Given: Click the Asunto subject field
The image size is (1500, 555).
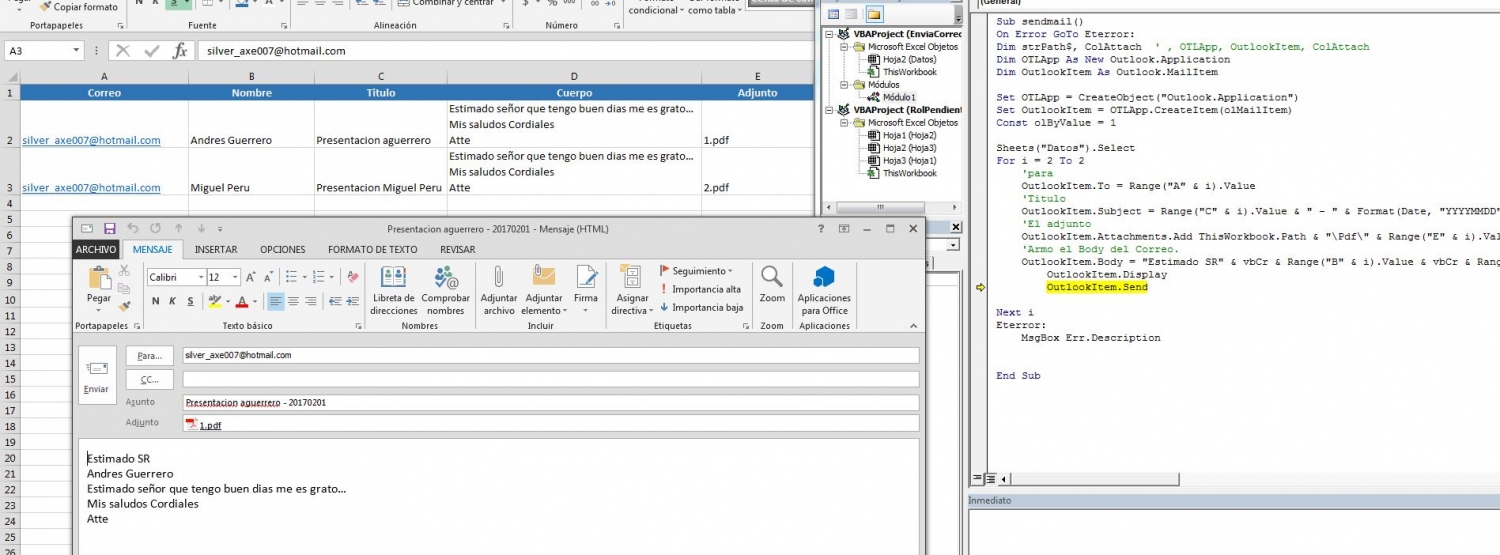Looking at the screenshot, I should [x=550, y=403].
